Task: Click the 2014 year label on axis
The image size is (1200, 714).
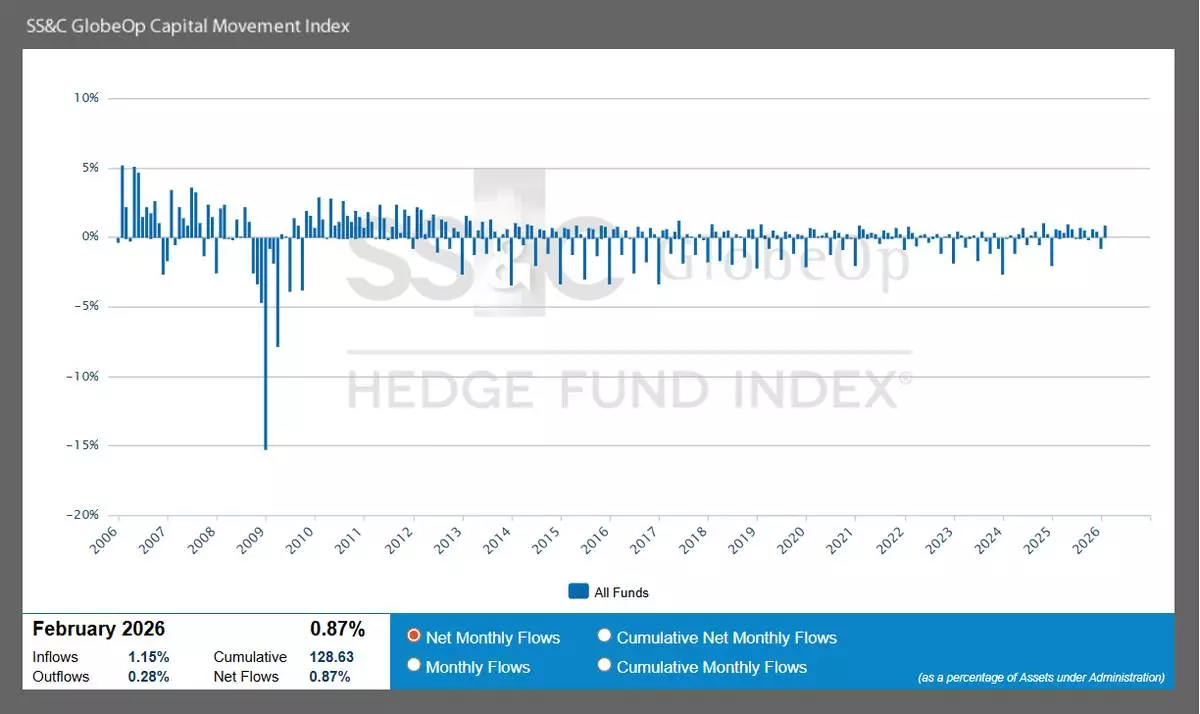Action: coord(497,541)
